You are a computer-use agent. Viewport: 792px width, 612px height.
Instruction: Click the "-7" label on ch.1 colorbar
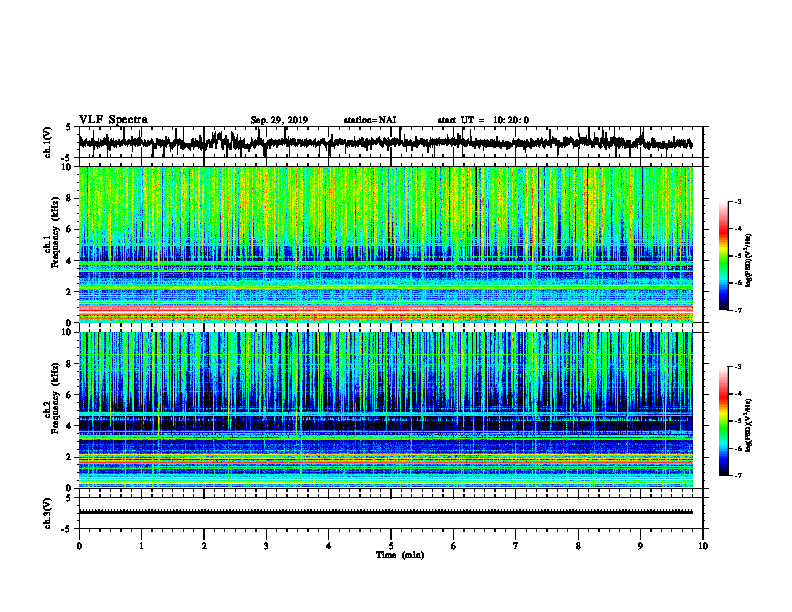point(738,310)
